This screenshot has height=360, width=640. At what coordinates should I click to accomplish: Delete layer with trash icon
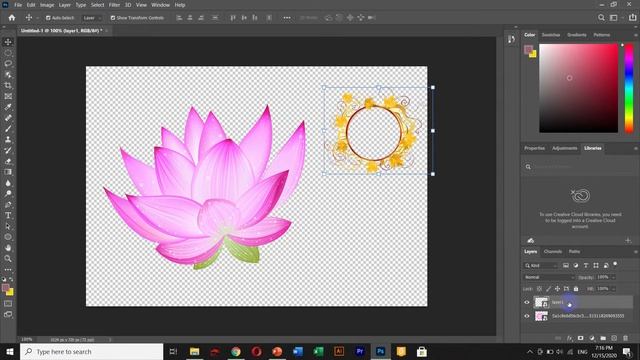(625, 338)
